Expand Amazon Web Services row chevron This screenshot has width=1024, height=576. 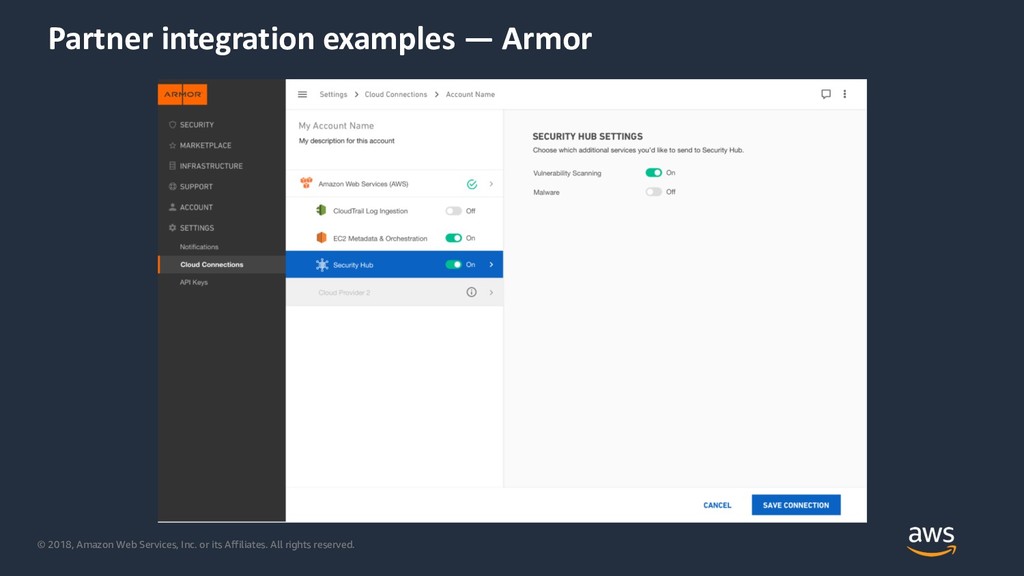[491, 184]
